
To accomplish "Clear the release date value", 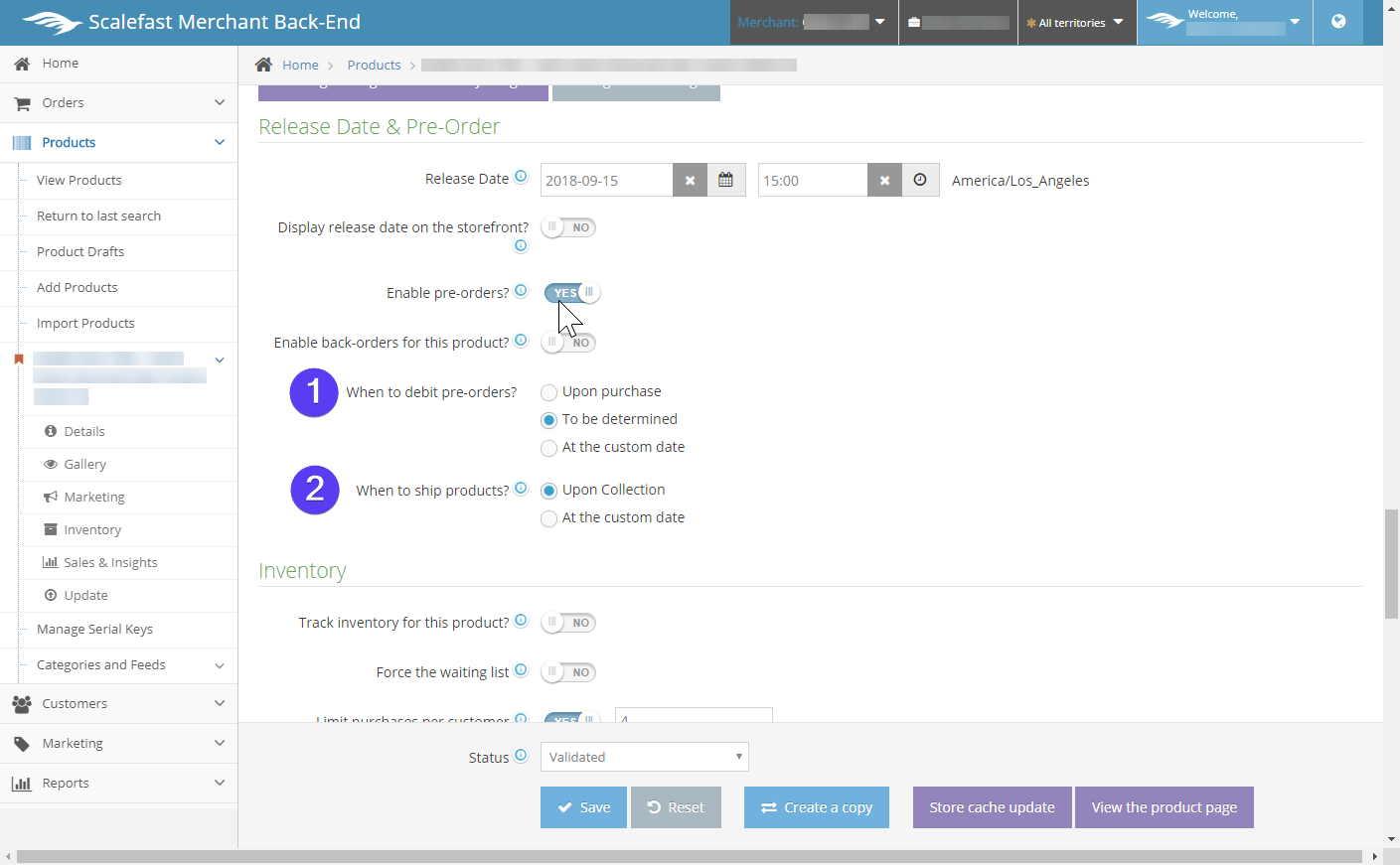I will coord(690,180).
